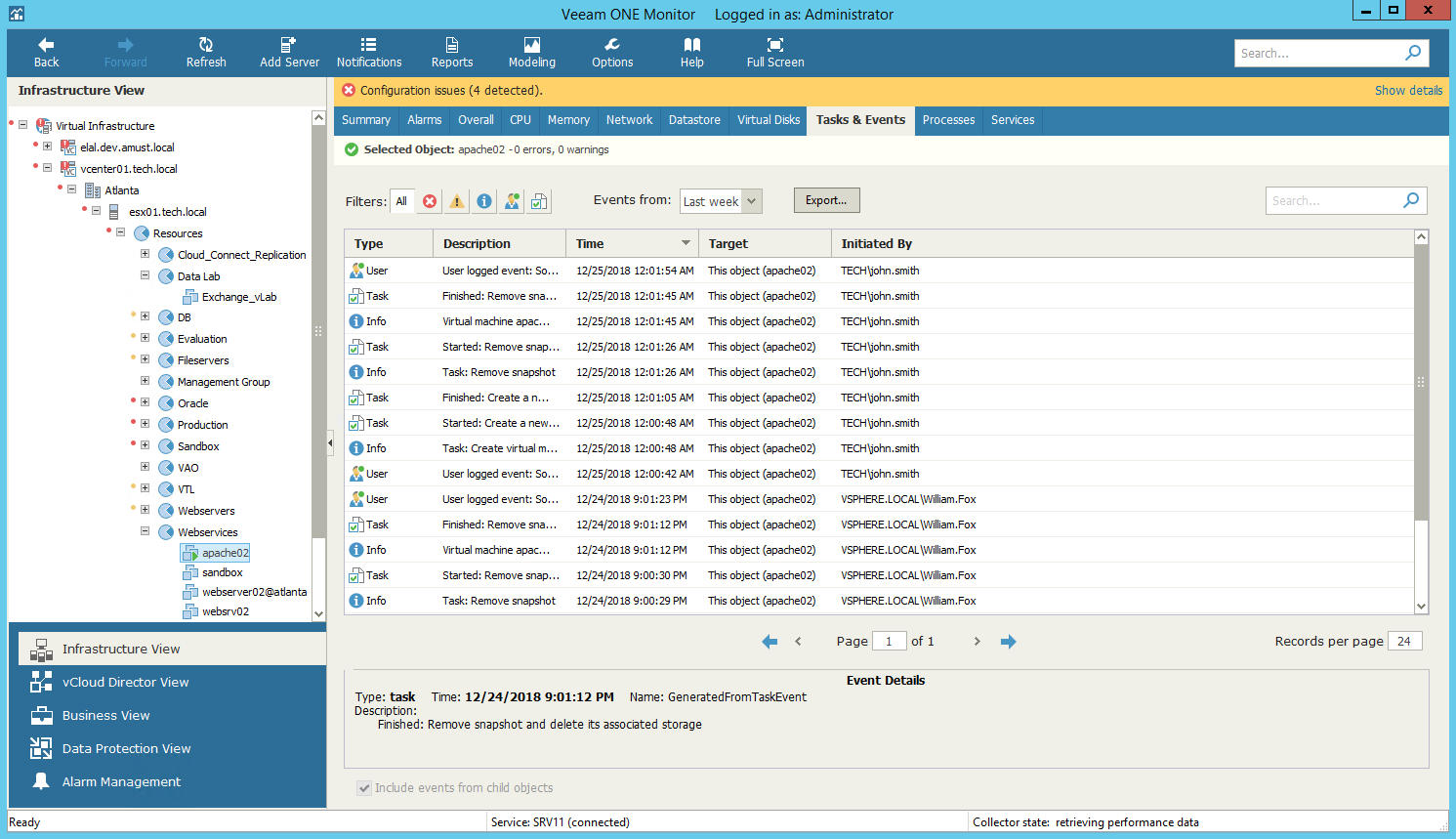Click the magnifier in the events search box

1411,200
